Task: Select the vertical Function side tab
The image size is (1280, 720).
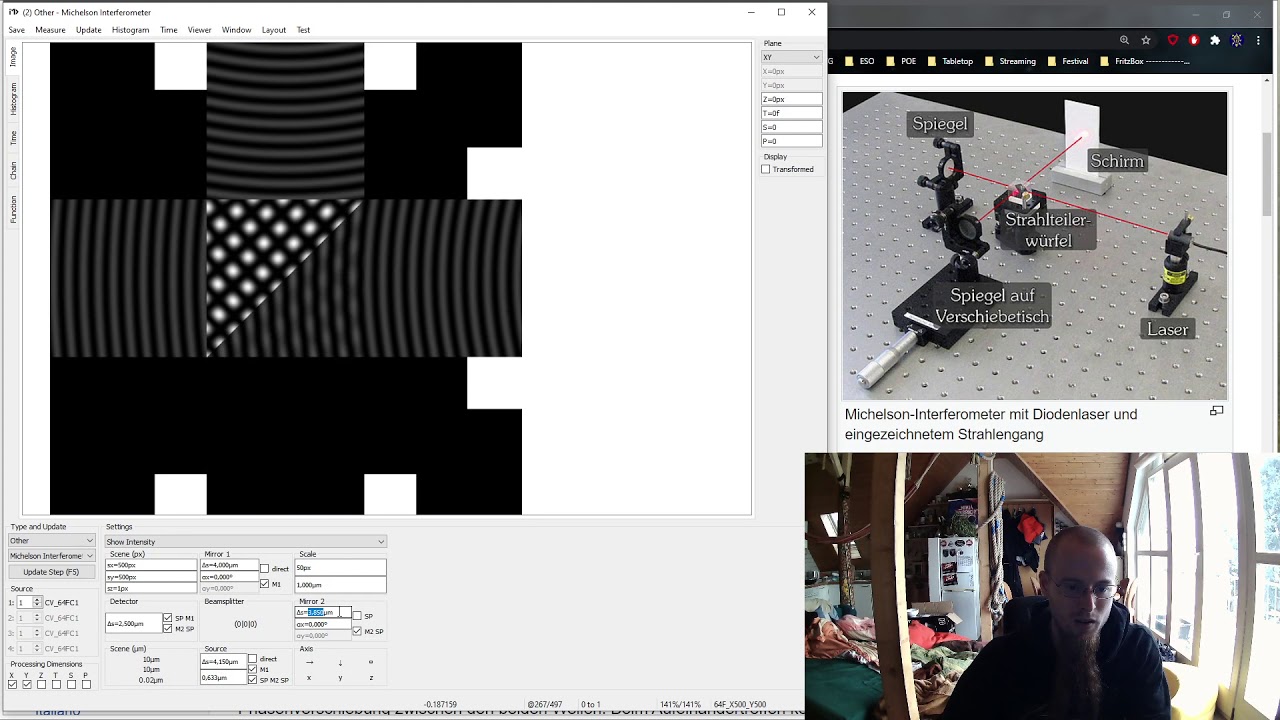Action: pos(14,209)
